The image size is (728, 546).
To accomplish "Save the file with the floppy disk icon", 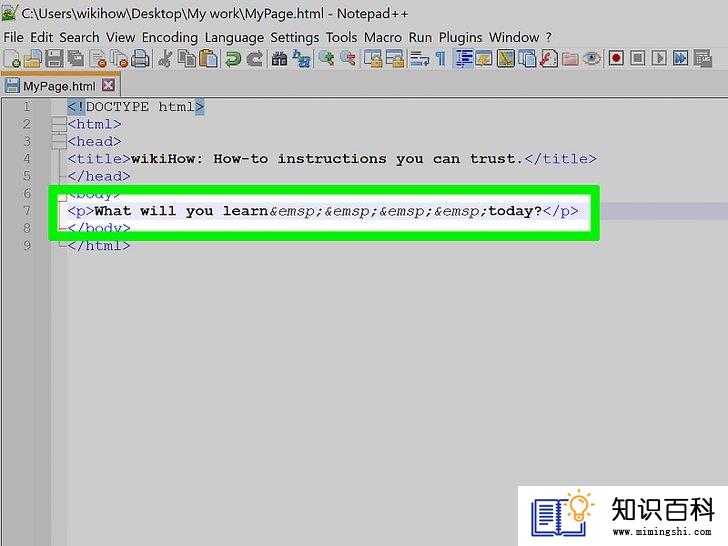I will (54, 59).
